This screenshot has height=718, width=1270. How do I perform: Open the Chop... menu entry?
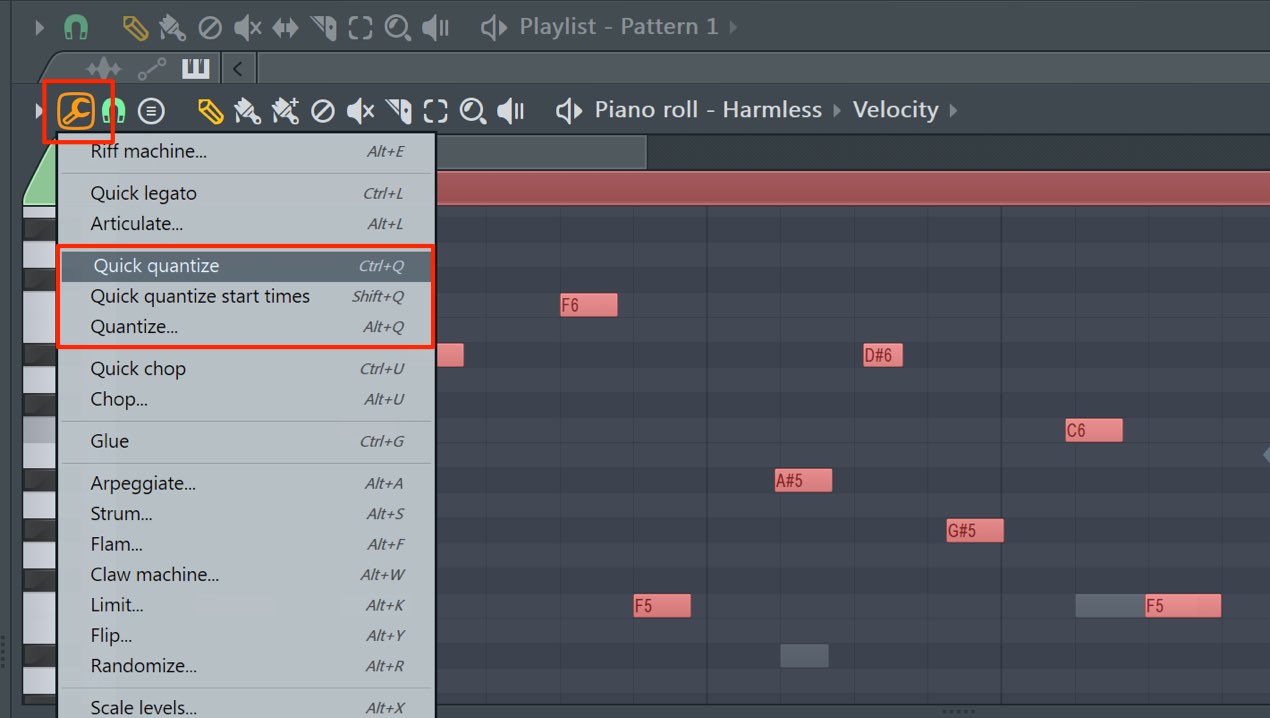click(247, 399)
